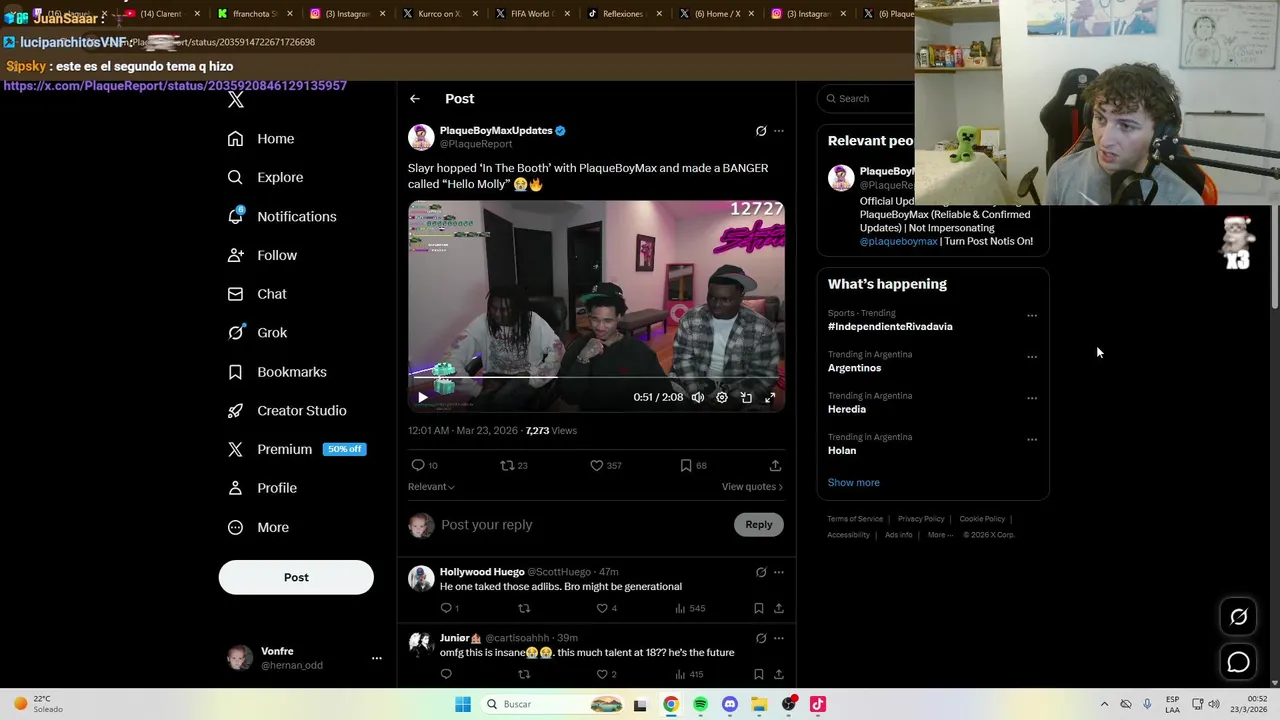Share Hollywood Huego's reply
1280x720 pixels.
(778, 608)
